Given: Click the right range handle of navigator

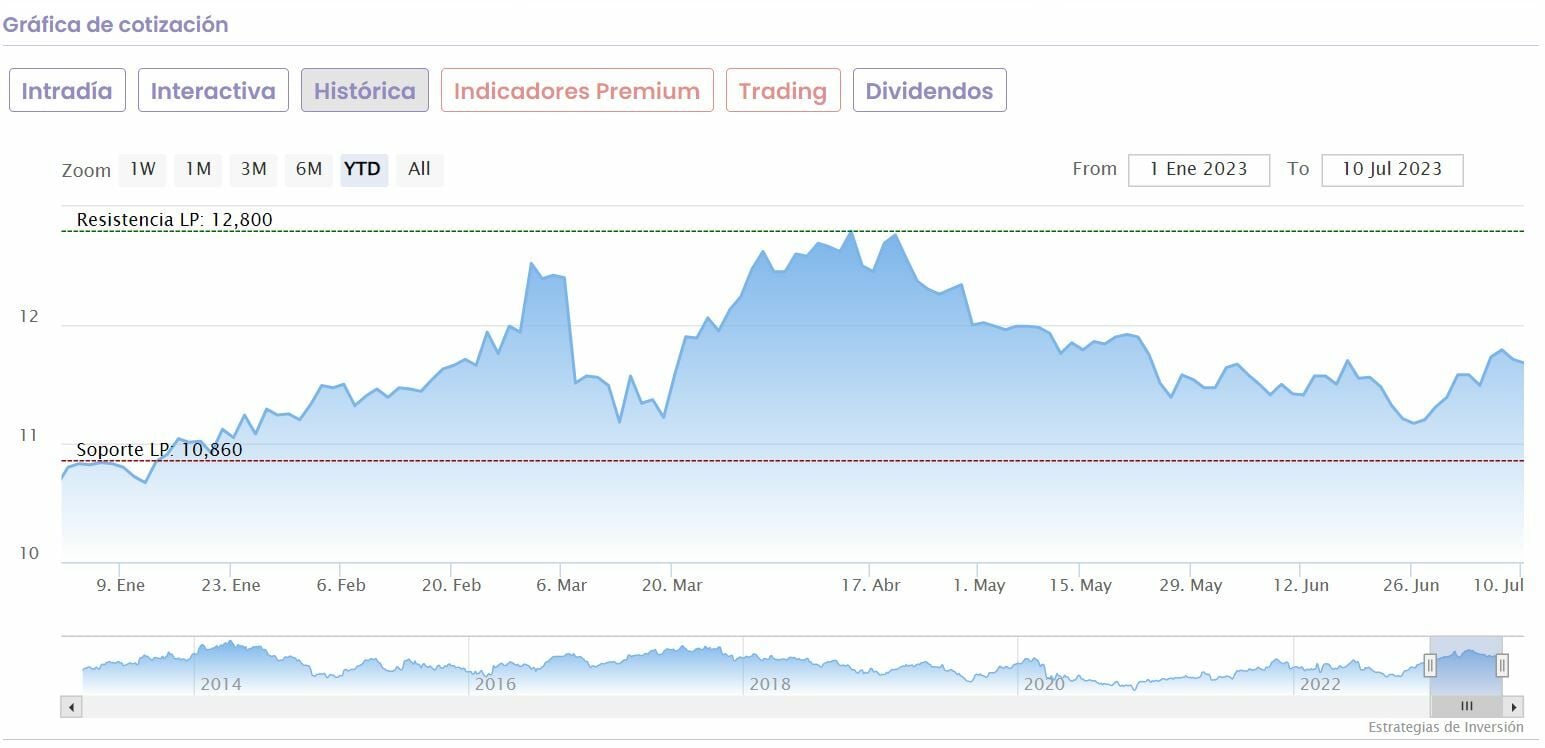Looking at the screenshot, I should 1502,665.
